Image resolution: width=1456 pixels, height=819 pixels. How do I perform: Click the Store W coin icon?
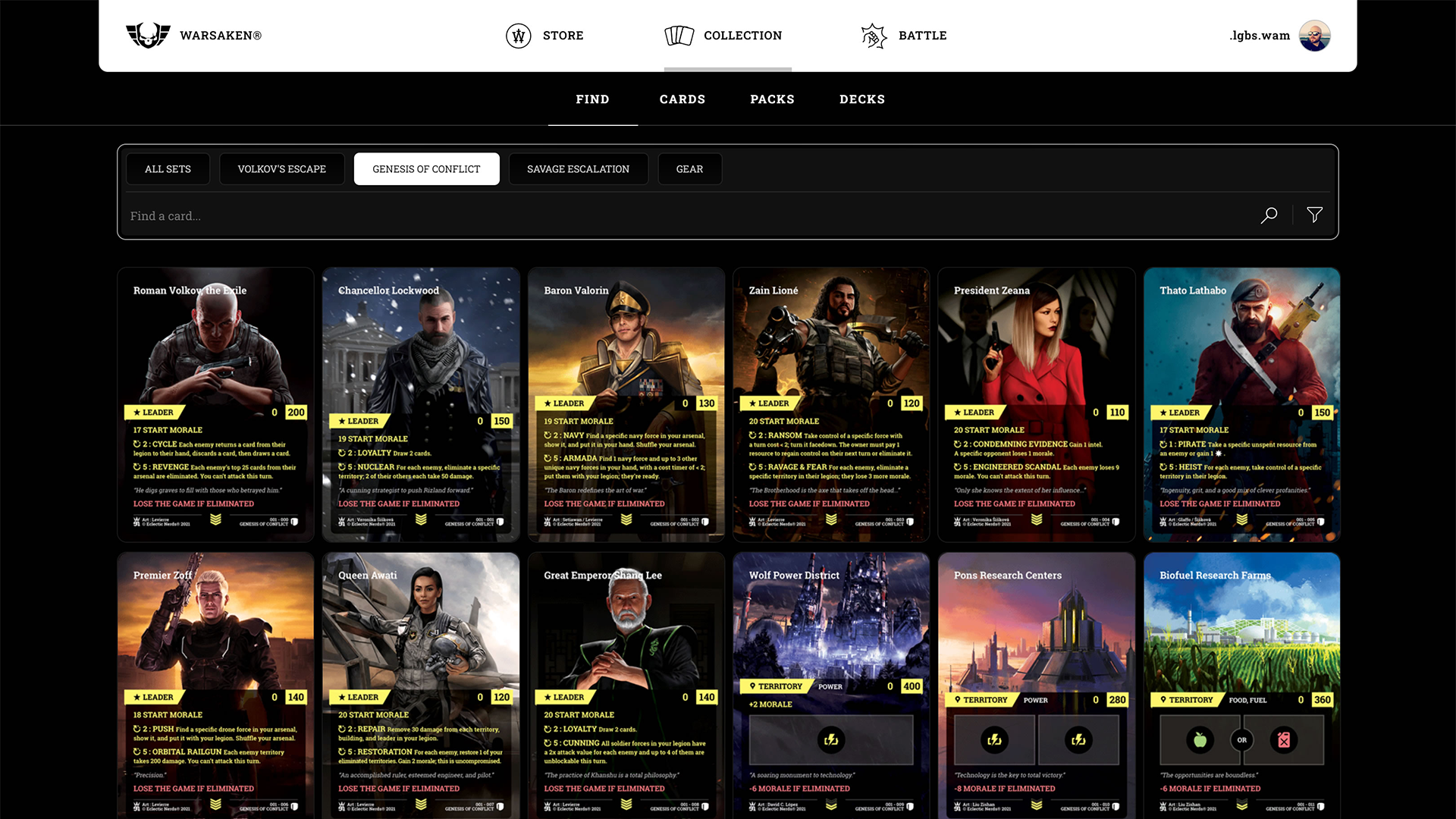click(x=519, y=36)
